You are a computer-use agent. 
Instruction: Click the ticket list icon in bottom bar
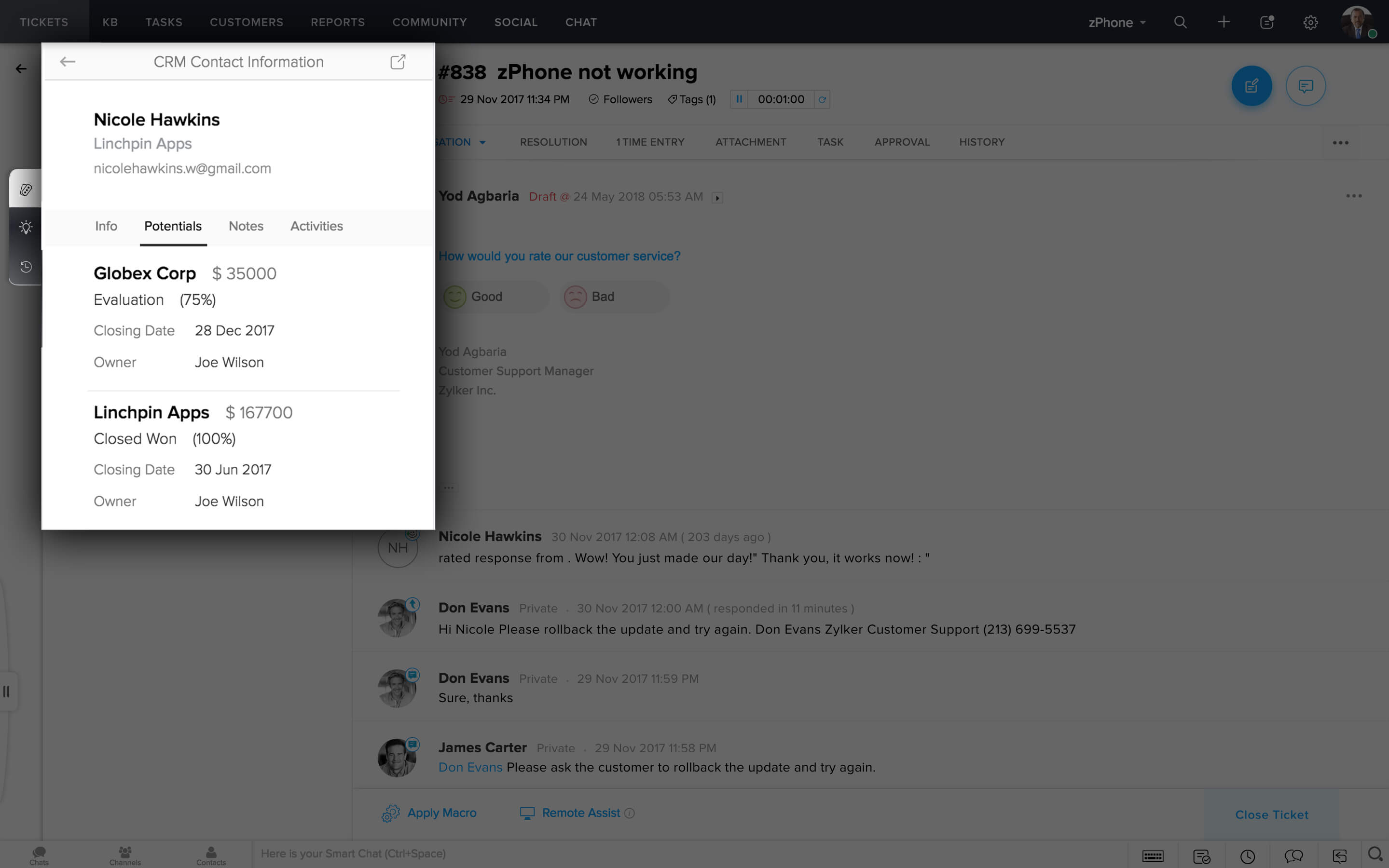pyautogui.click(x=1201, y=856)
